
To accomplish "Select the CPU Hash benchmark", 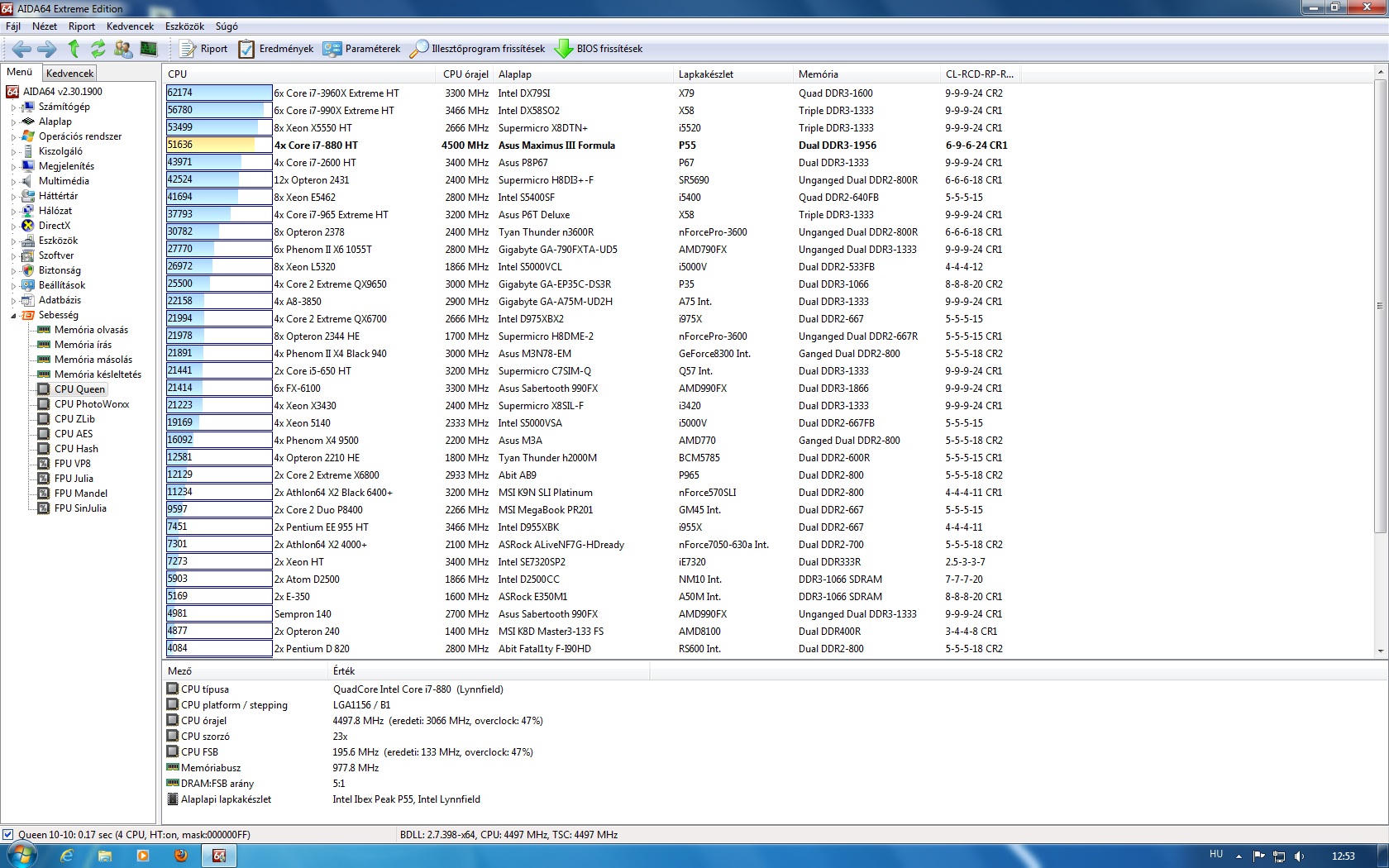I will 76,449.
